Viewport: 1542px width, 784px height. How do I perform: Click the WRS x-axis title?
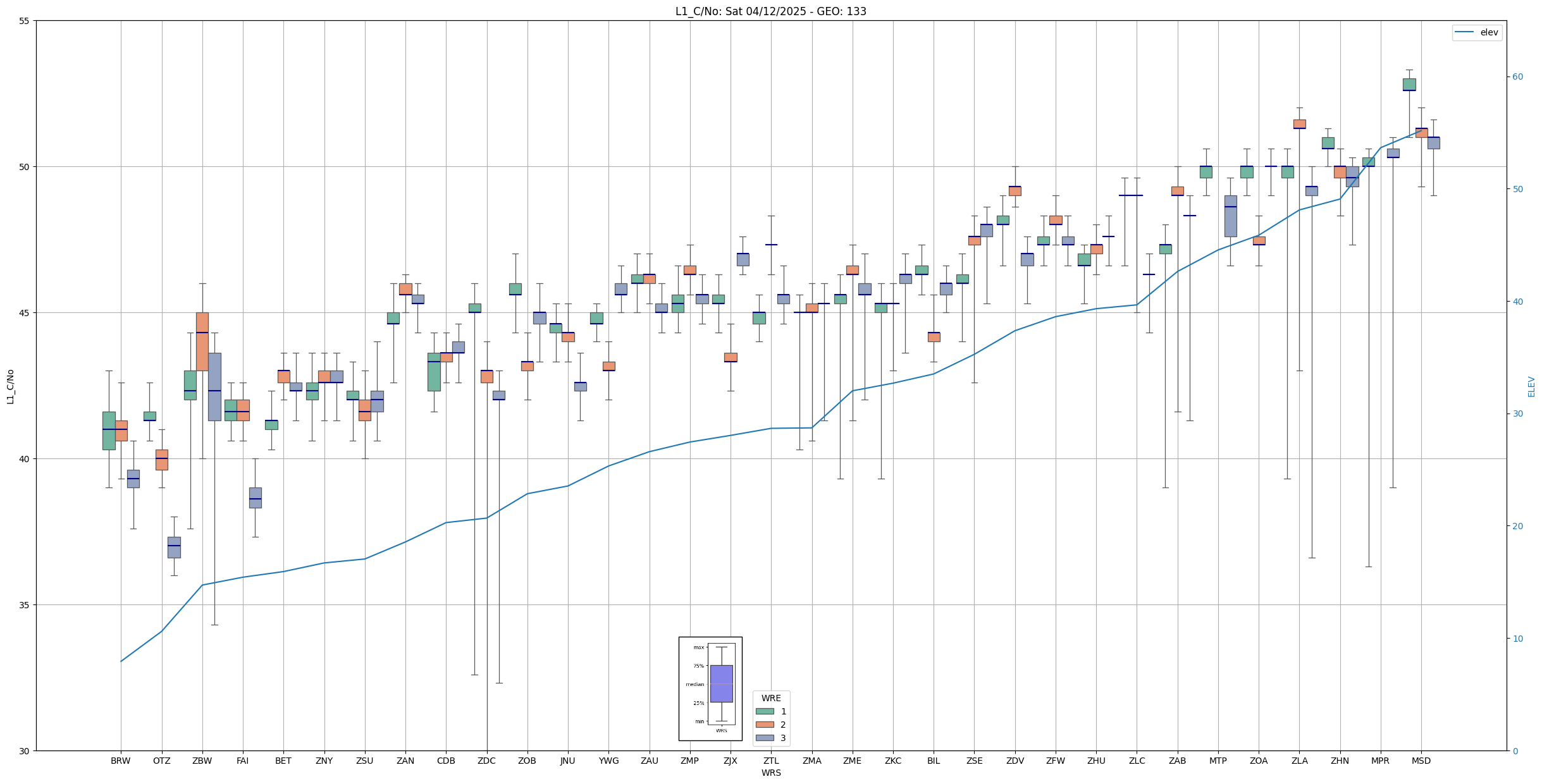click(771, 773)
